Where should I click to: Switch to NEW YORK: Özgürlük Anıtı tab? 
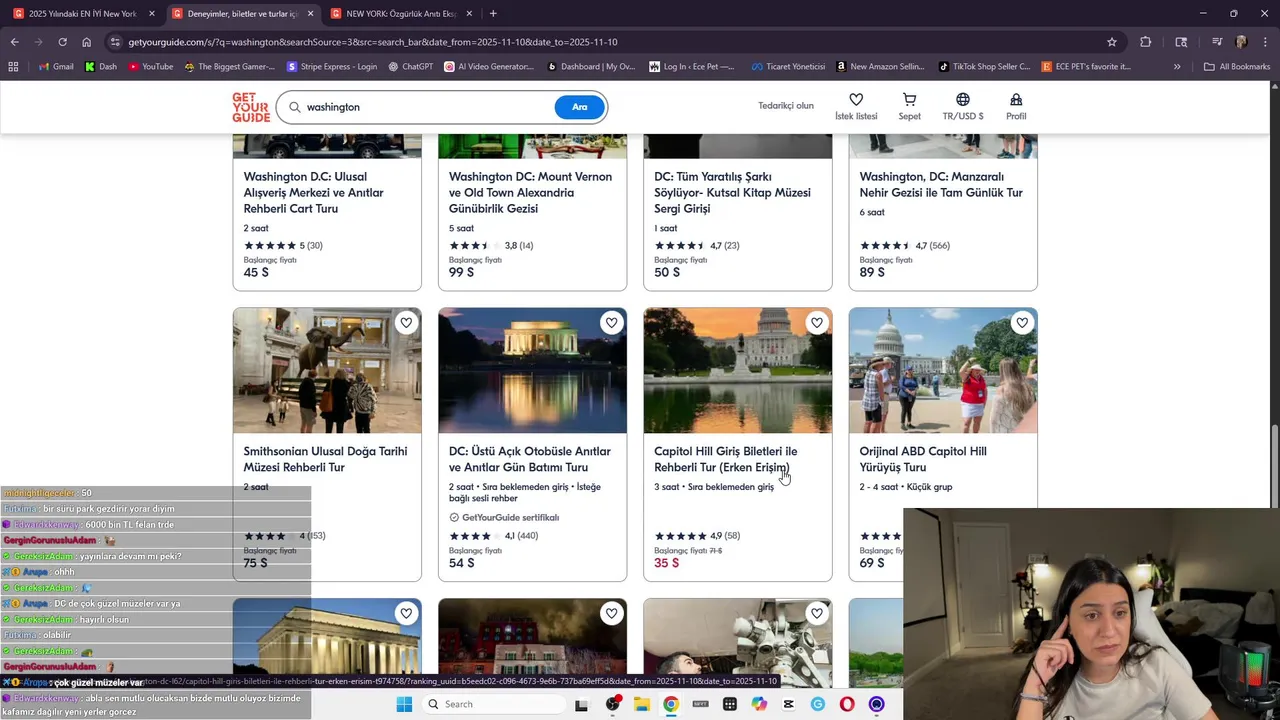pyautogui.click(x=400, y=14)
